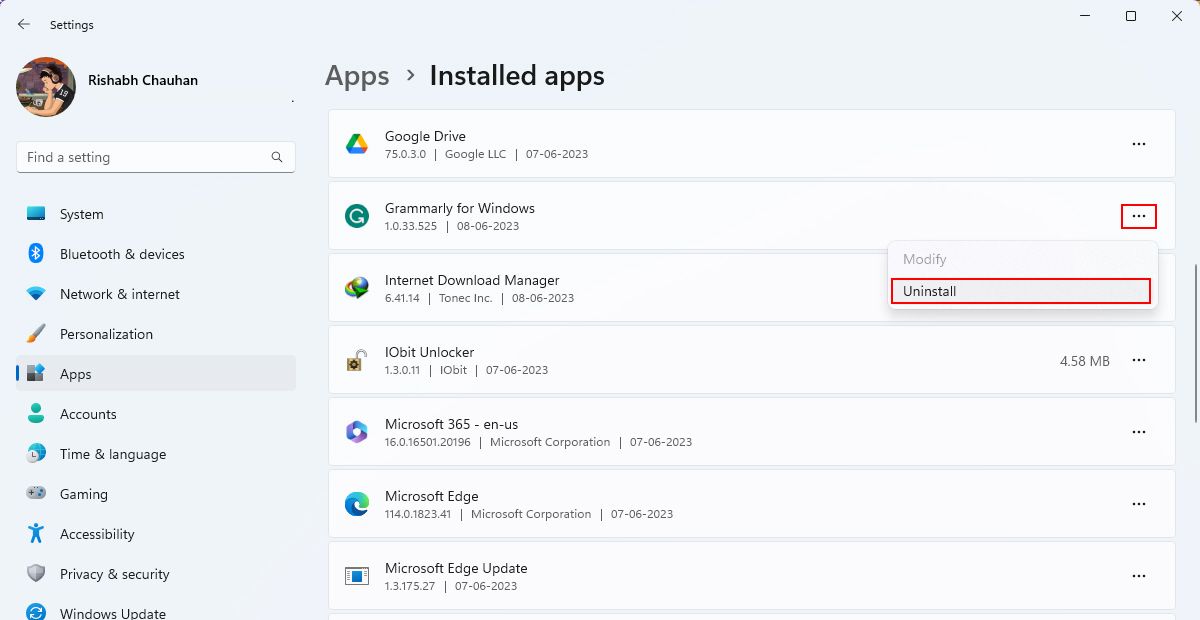Open Personalization settings
The width and height of the screenshot is (1200, 620).
38,334
